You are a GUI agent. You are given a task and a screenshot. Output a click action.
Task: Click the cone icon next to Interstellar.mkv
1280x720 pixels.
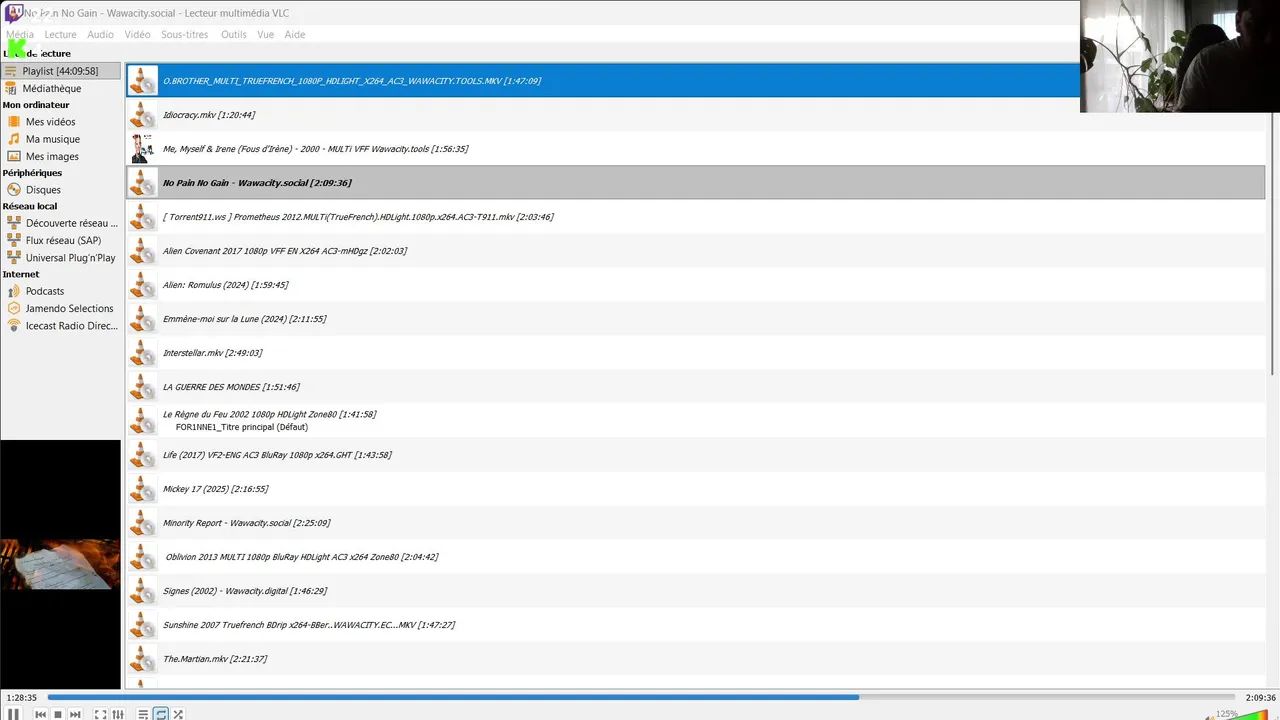click(143, 353)
